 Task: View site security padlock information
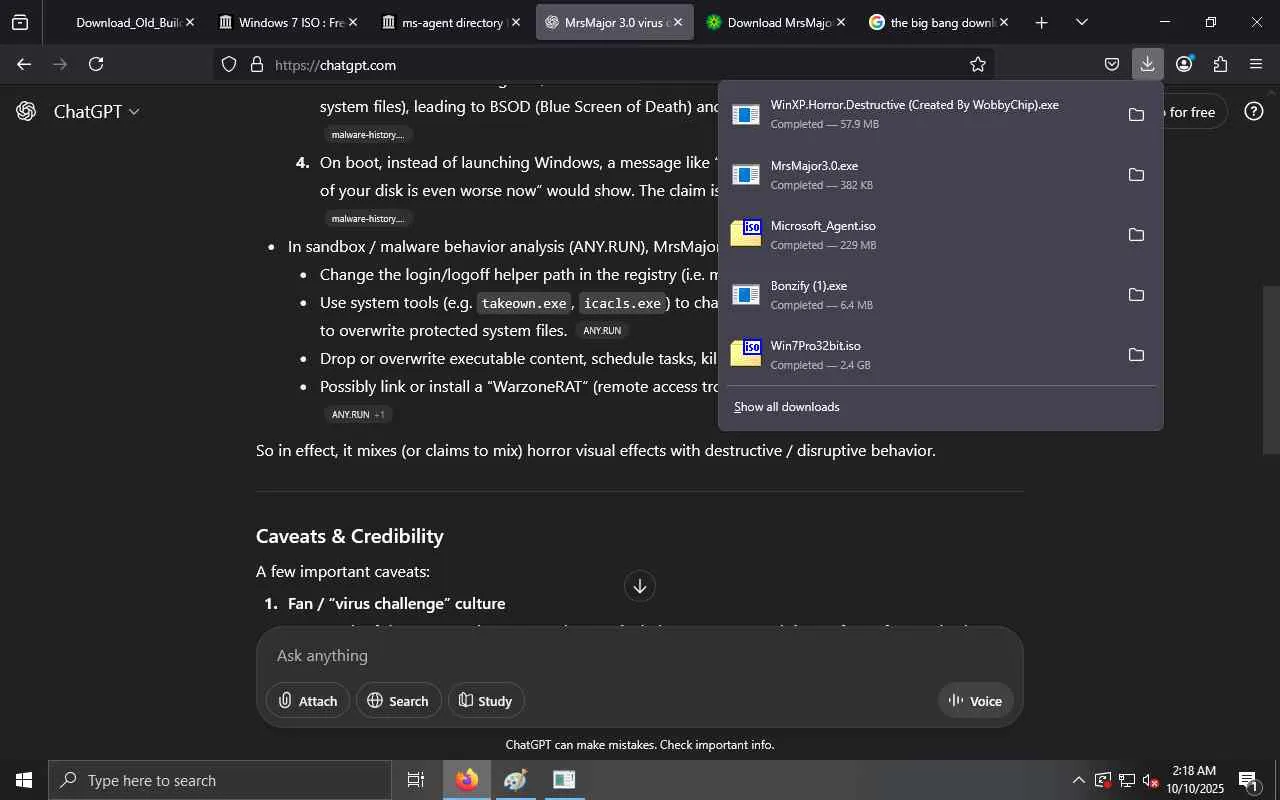[257, 65]
